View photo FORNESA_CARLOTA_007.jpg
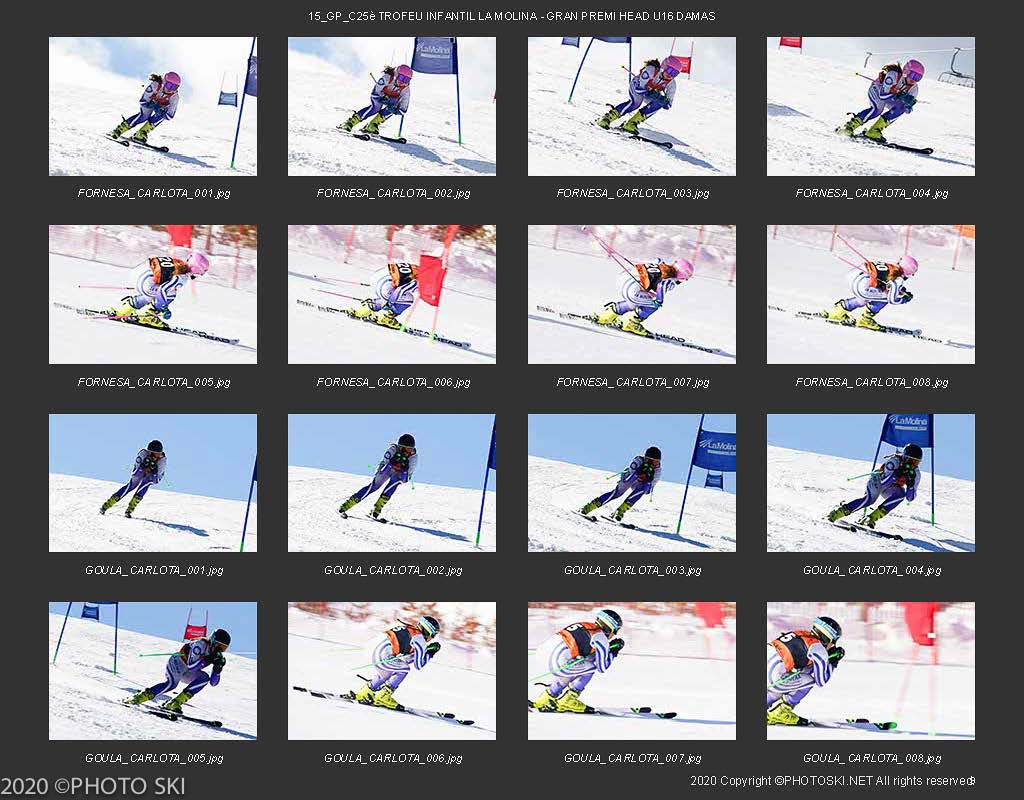The width and height of the screenshot is (1024, 800). [632, 295]
